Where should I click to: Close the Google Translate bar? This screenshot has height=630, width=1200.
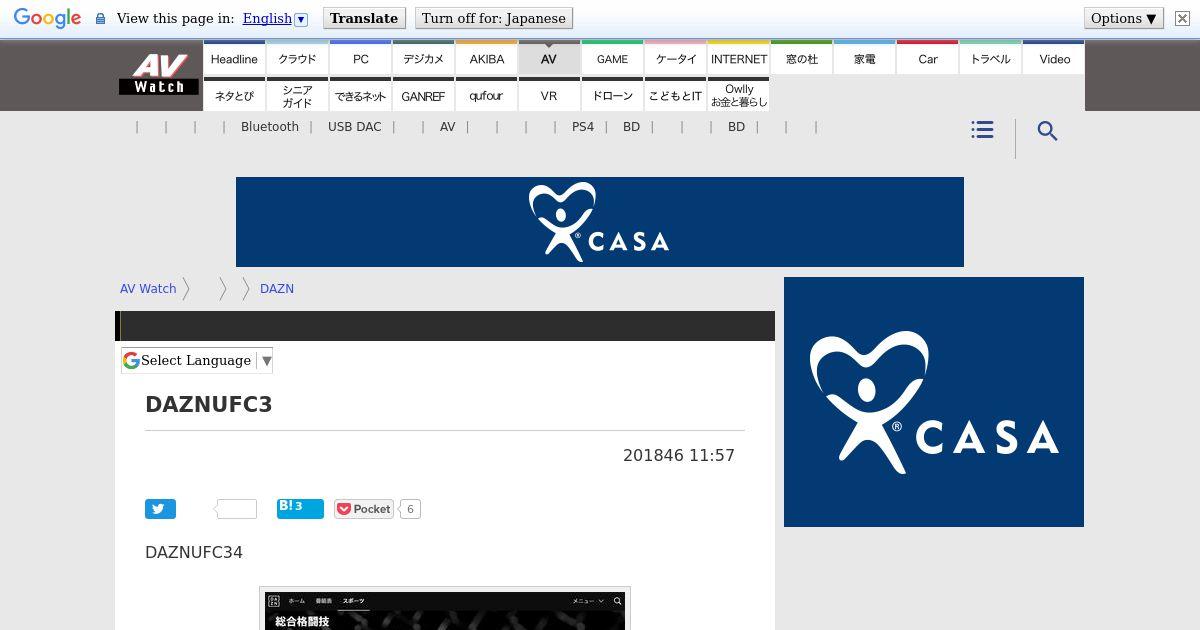[x=1182, y=18]
